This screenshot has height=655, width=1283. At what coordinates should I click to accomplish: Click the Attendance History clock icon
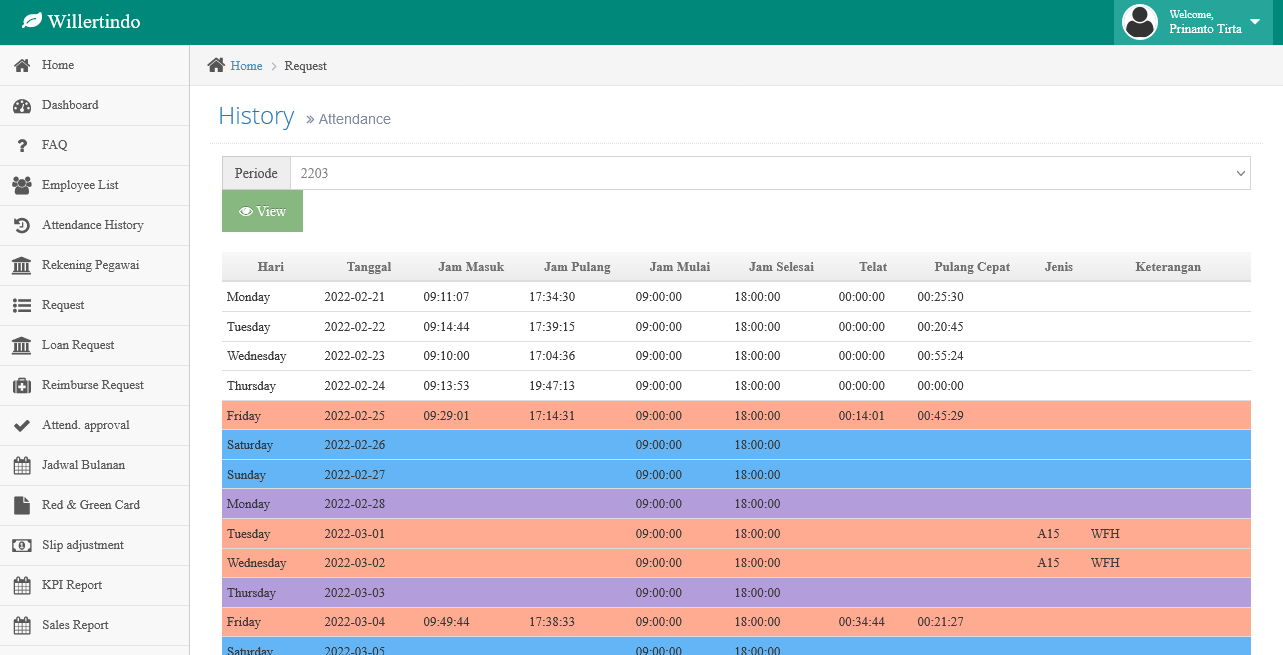[21, 225]
